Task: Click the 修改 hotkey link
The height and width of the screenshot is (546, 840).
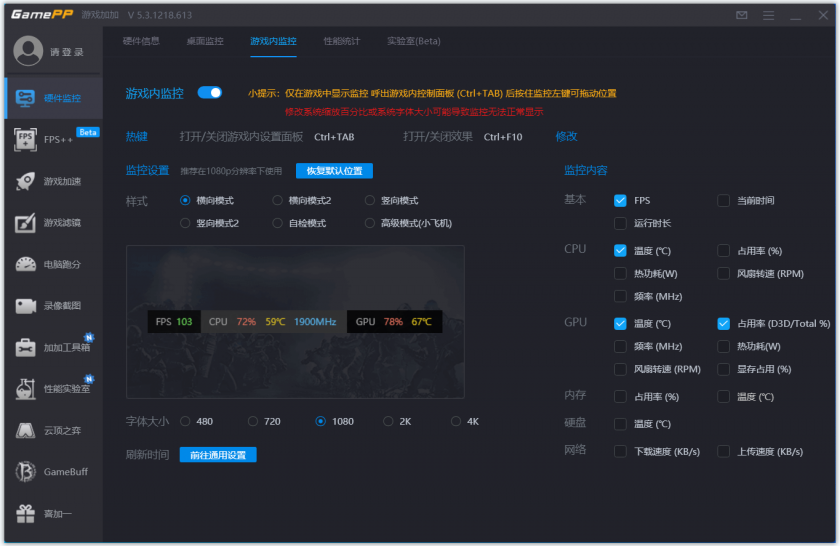Action: [566, 137]
